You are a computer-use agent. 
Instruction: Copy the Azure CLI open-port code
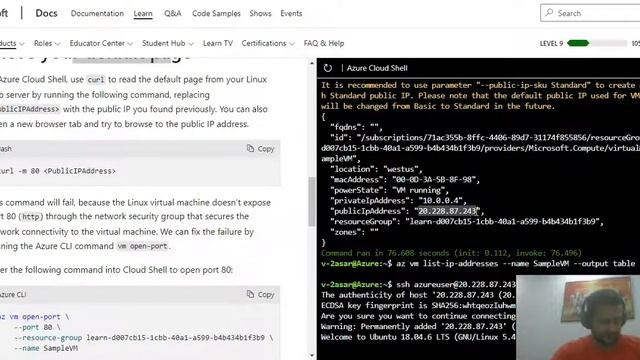click(x=260, y=295)
